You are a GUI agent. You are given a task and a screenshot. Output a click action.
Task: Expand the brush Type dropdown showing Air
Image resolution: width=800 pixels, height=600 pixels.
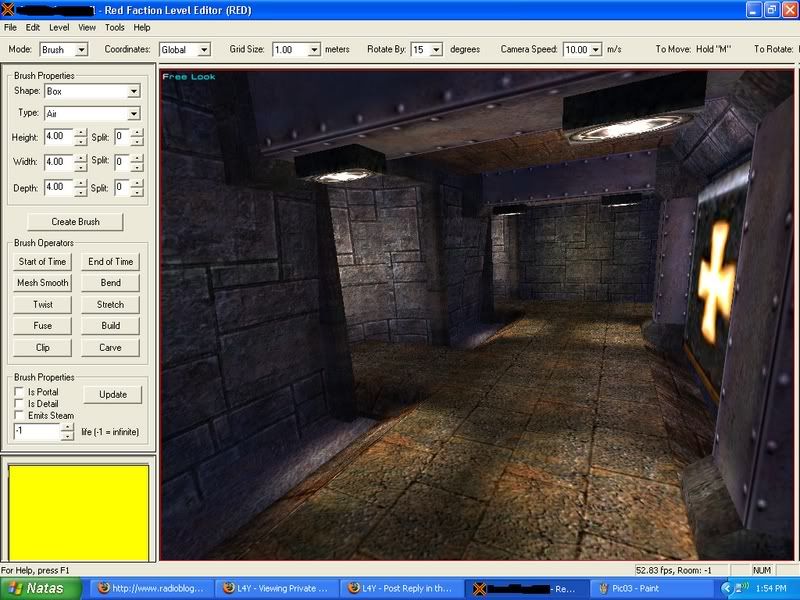point(133,113)
